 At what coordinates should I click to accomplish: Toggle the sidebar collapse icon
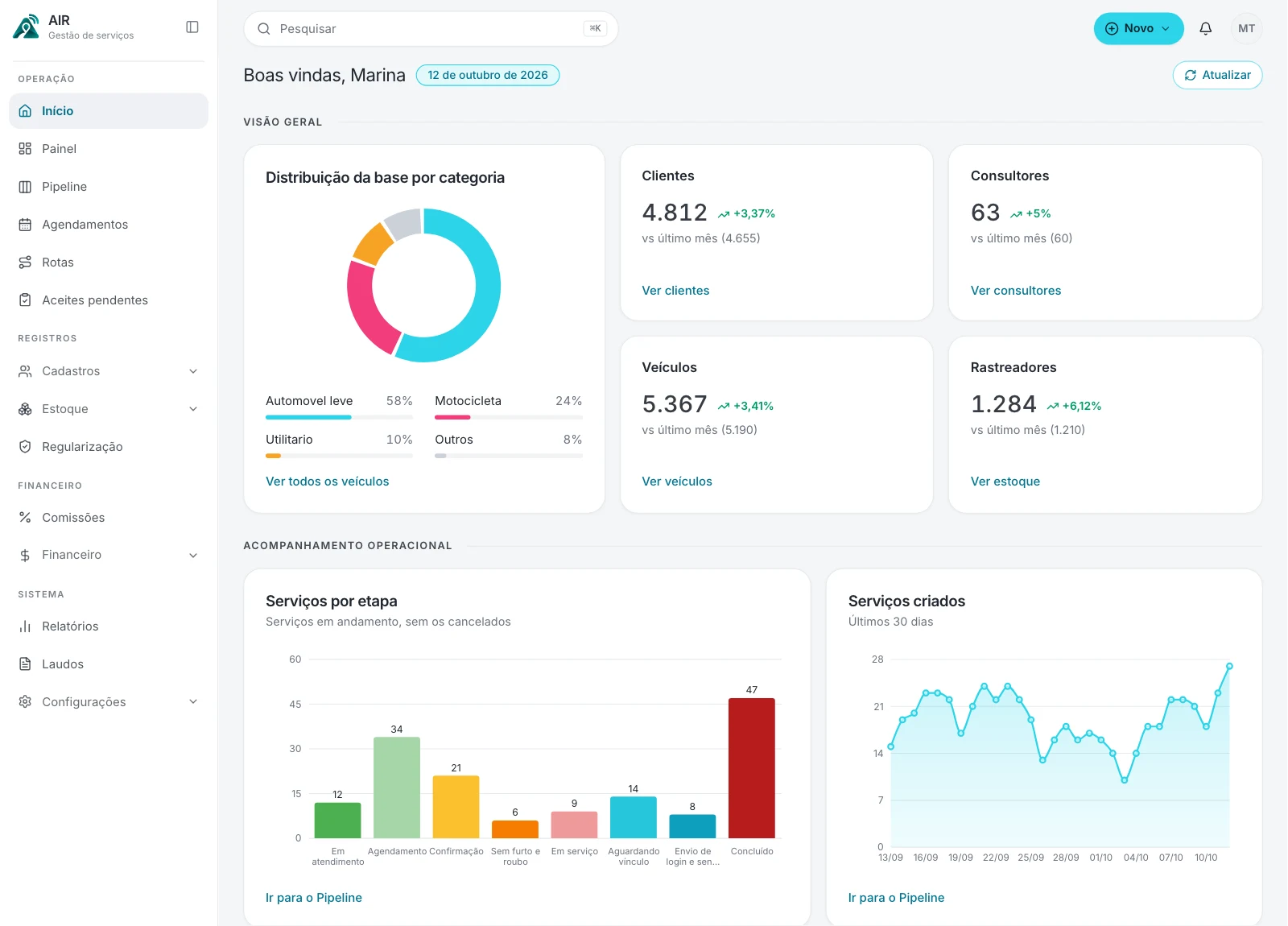(x=192, y=27)
